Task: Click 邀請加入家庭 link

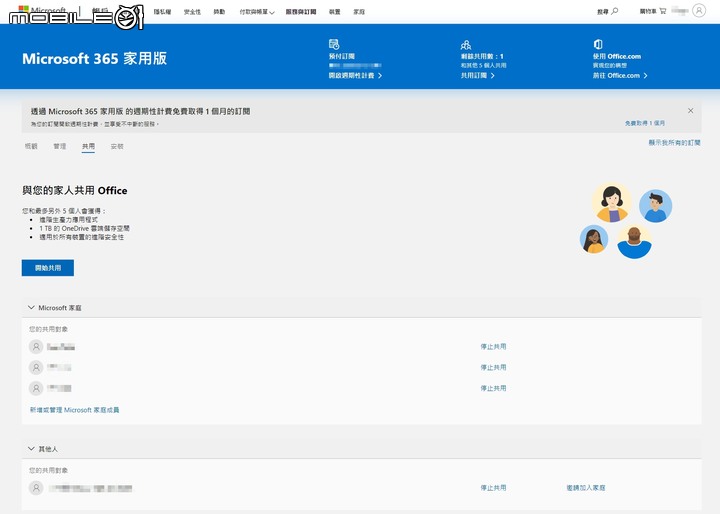Action: tap(586, 488)
